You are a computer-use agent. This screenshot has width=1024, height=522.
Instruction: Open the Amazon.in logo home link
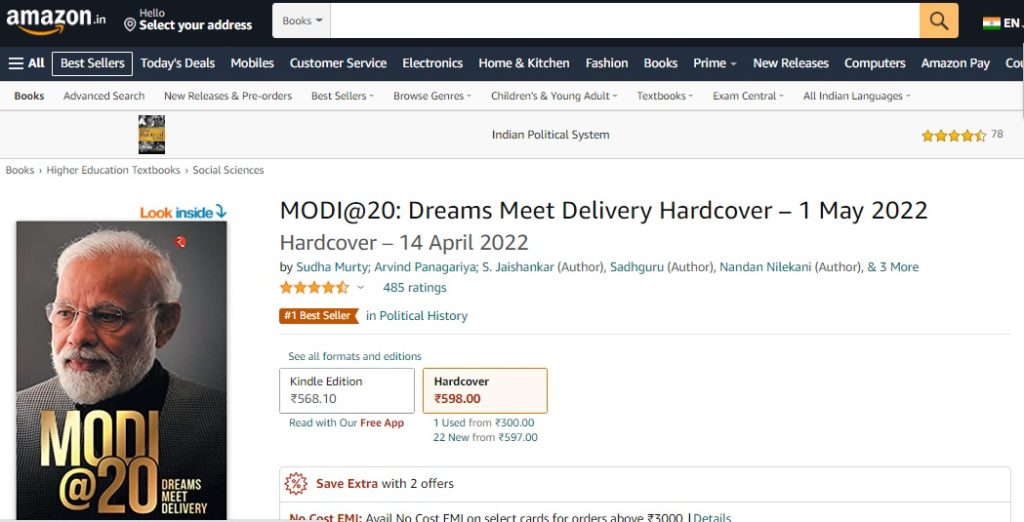coord(56,21)
